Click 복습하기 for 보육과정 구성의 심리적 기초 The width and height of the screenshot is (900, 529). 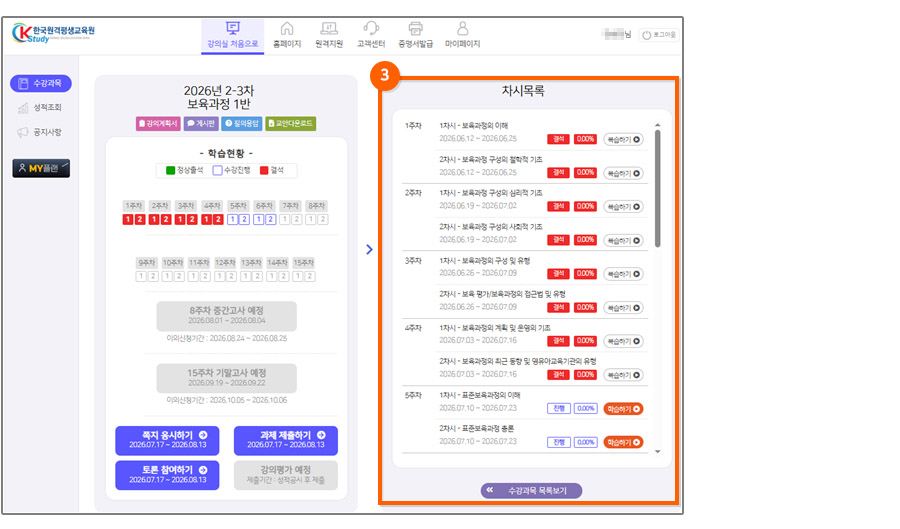click(x=623, y=207)
